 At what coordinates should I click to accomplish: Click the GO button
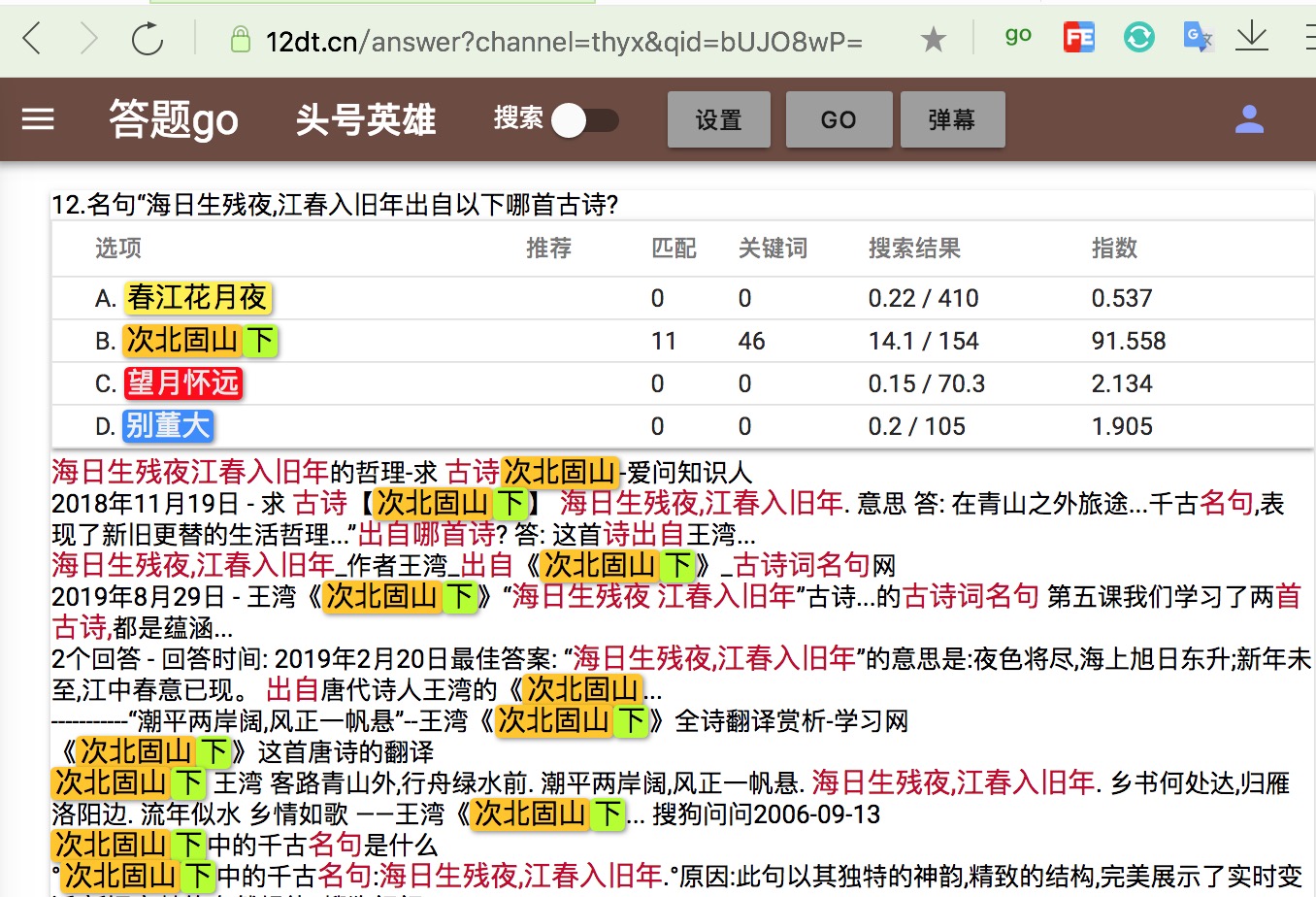click(839, 119)
